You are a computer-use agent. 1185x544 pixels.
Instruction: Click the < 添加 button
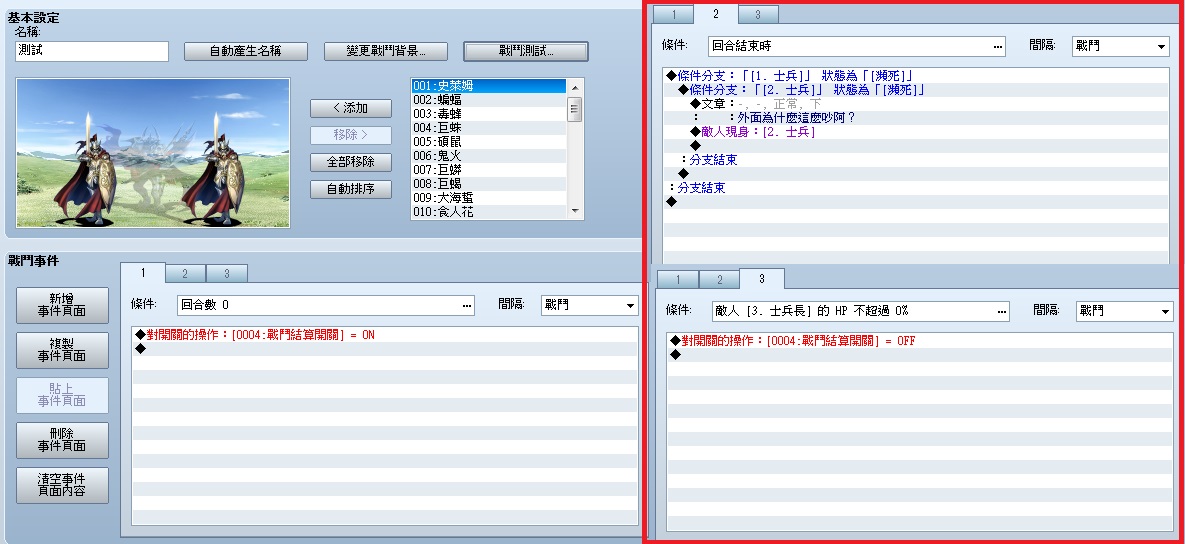351,108
